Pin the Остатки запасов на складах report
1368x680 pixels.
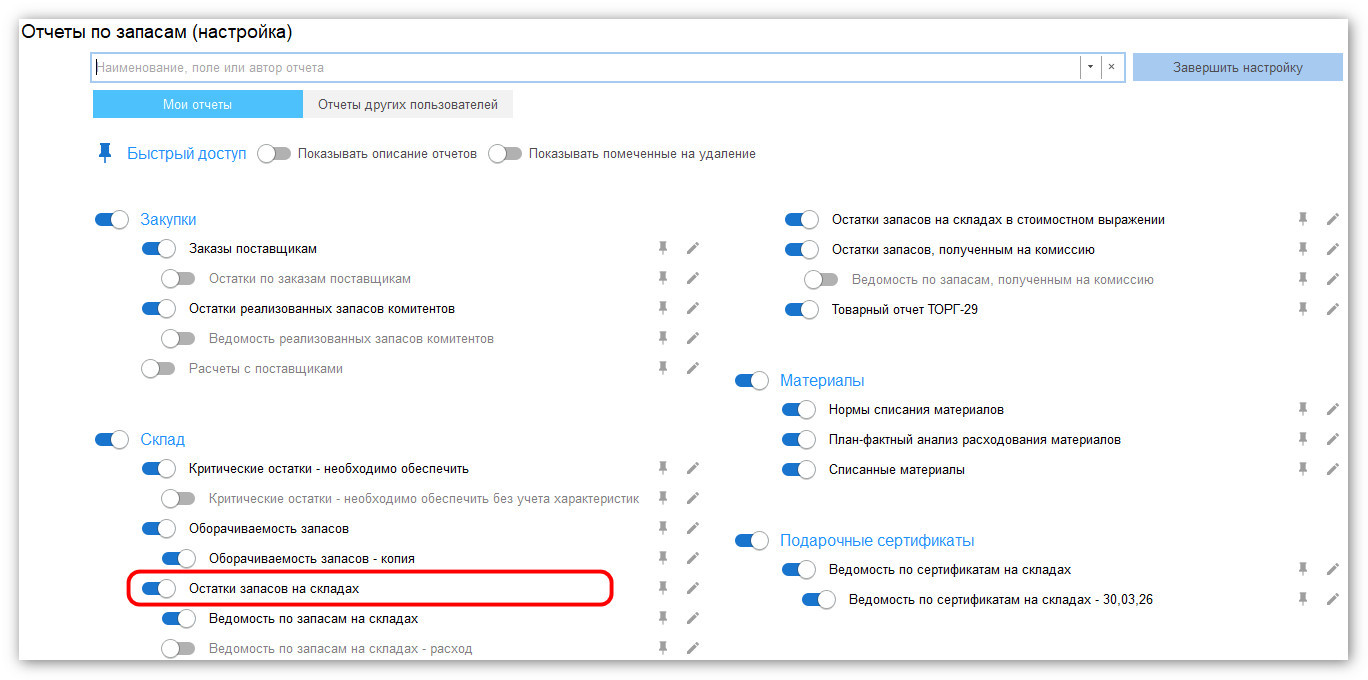(x=662, y=588)
